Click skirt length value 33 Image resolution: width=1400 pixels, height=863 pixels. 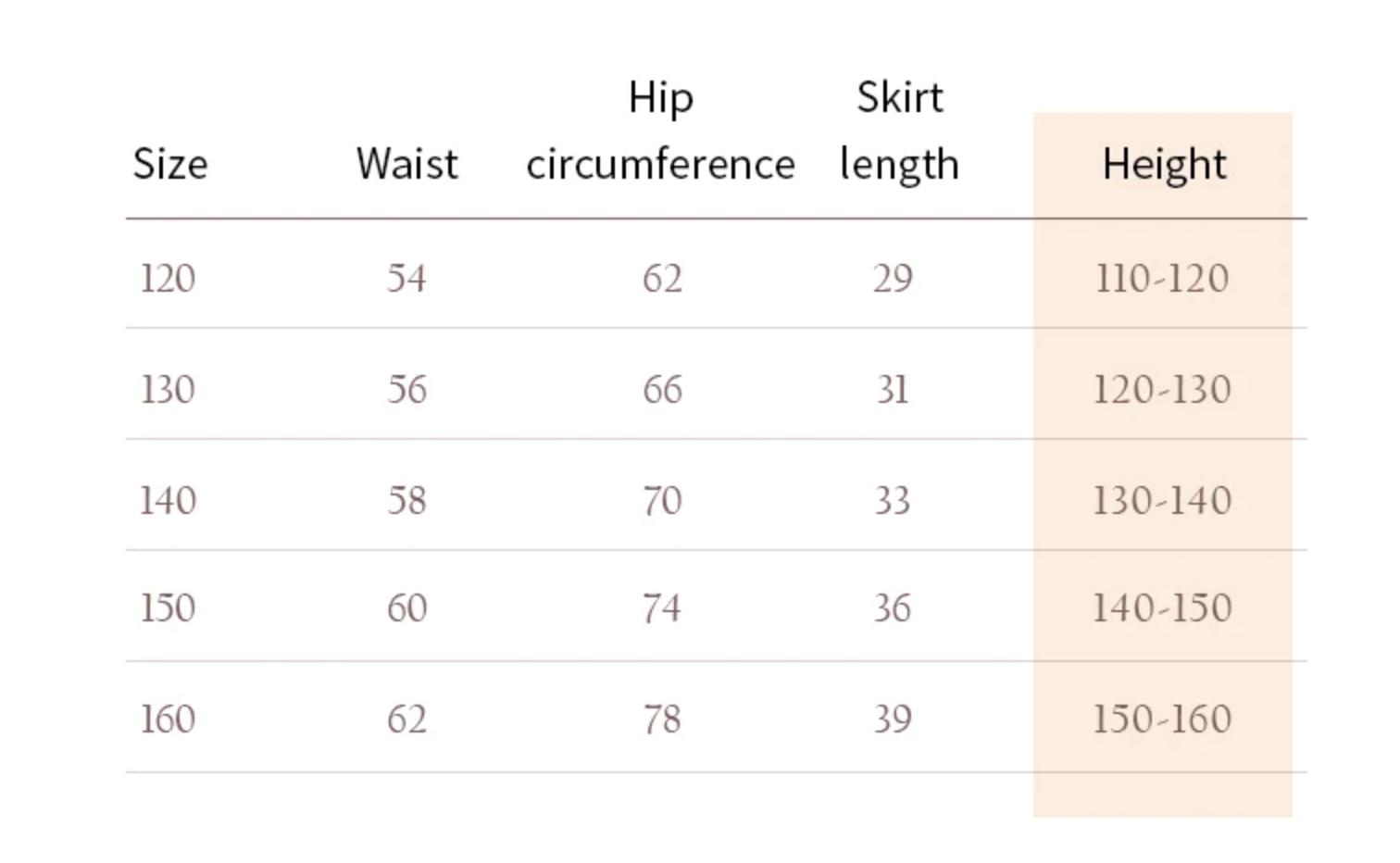[x=893, y=500]
